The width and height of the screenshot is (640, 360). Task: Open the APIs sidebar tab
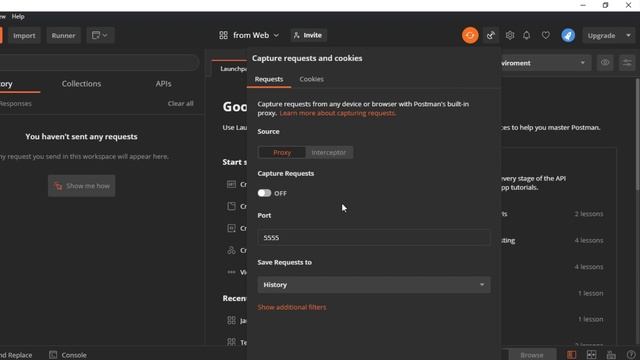[x=163, y=84]
